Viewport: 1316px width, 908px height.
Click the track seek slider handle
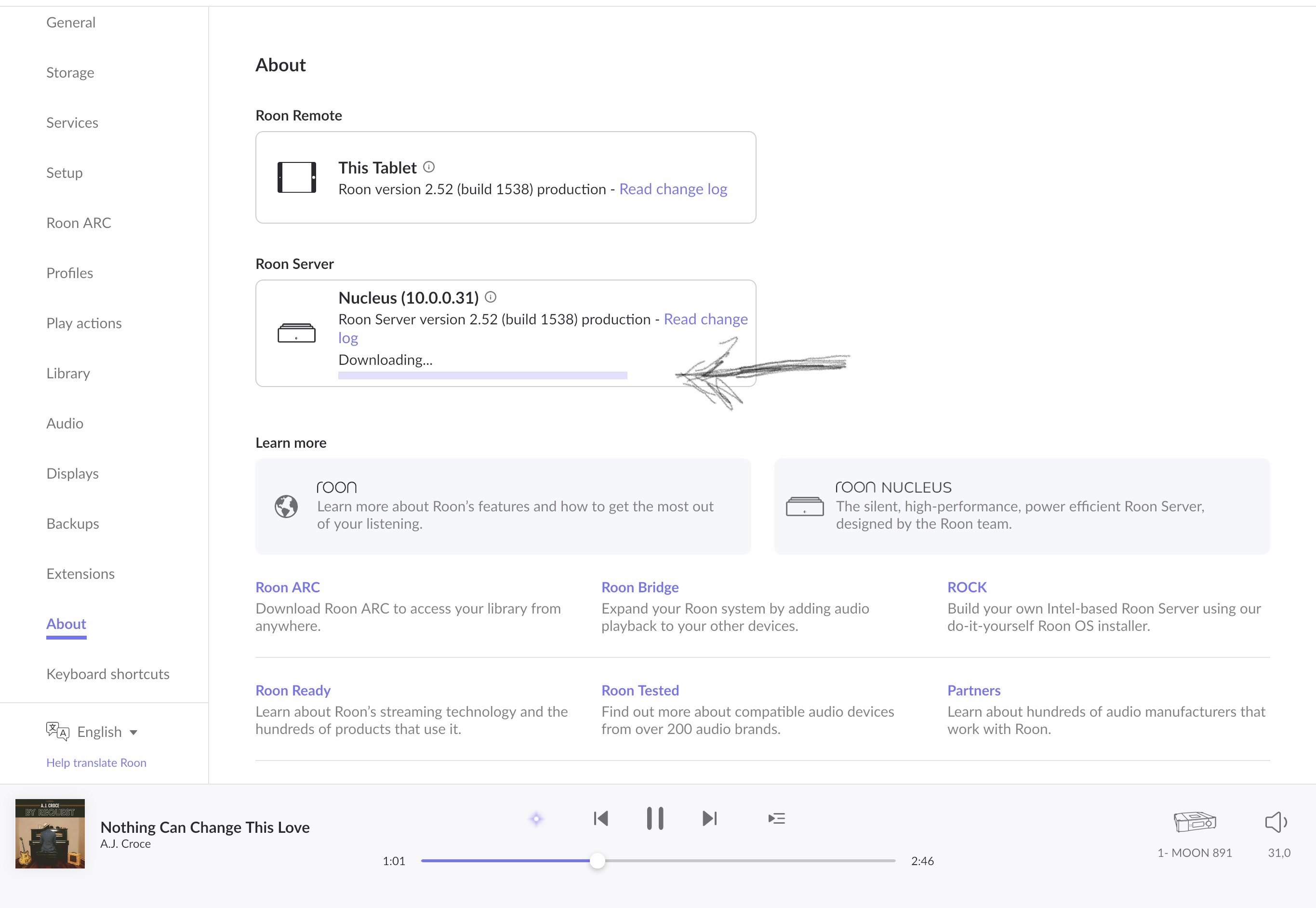pos(597,861)
